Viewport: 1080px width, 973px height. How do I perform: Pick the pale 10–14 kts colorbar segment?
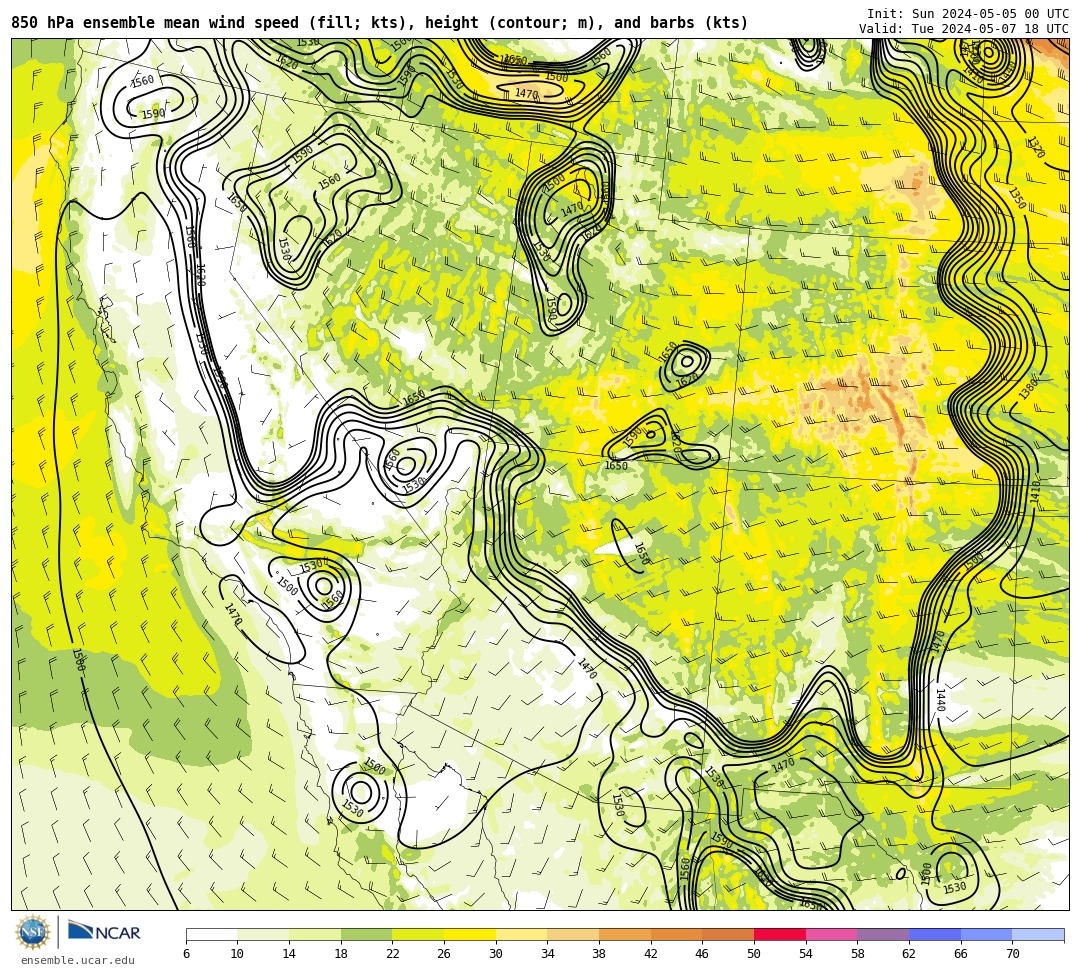pyautogui.click(x=263, y=934)
